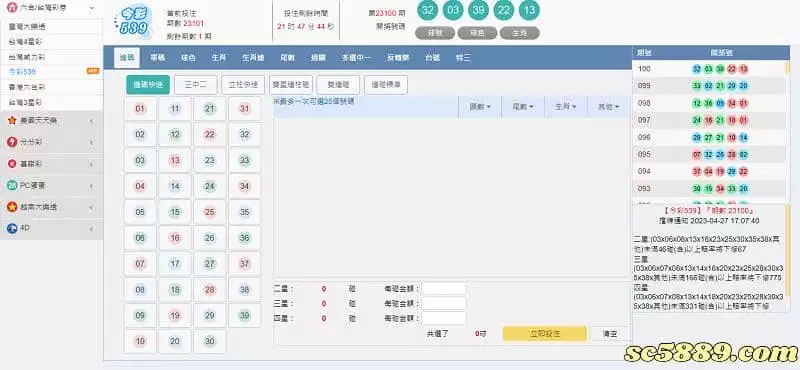Expand the 越南大樂透 sidebar group
800x370 pixels.
click(x=51, y=207)
